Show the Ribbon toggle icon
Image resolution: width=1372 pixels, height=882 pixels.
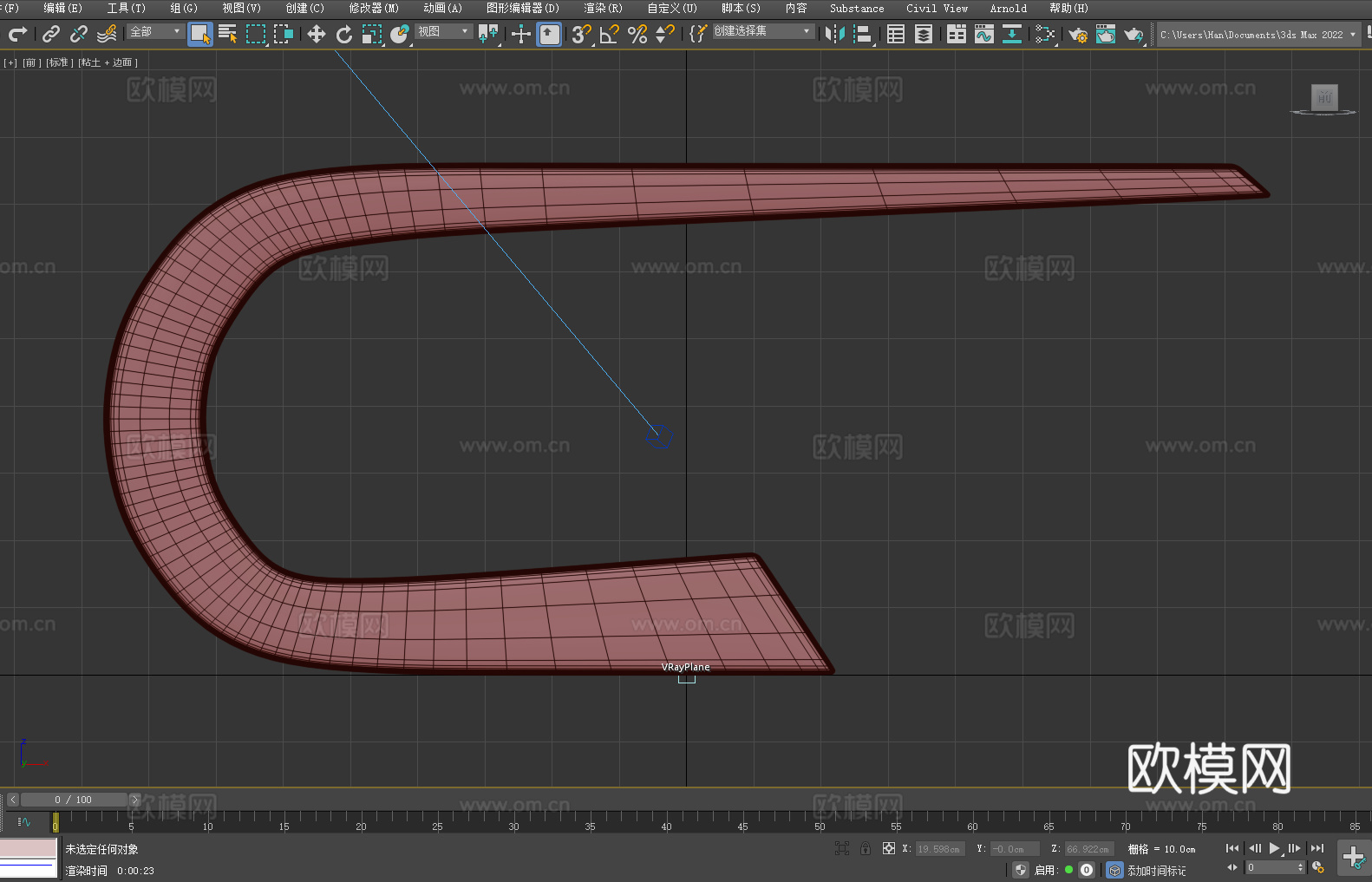(x=957, y=34)
